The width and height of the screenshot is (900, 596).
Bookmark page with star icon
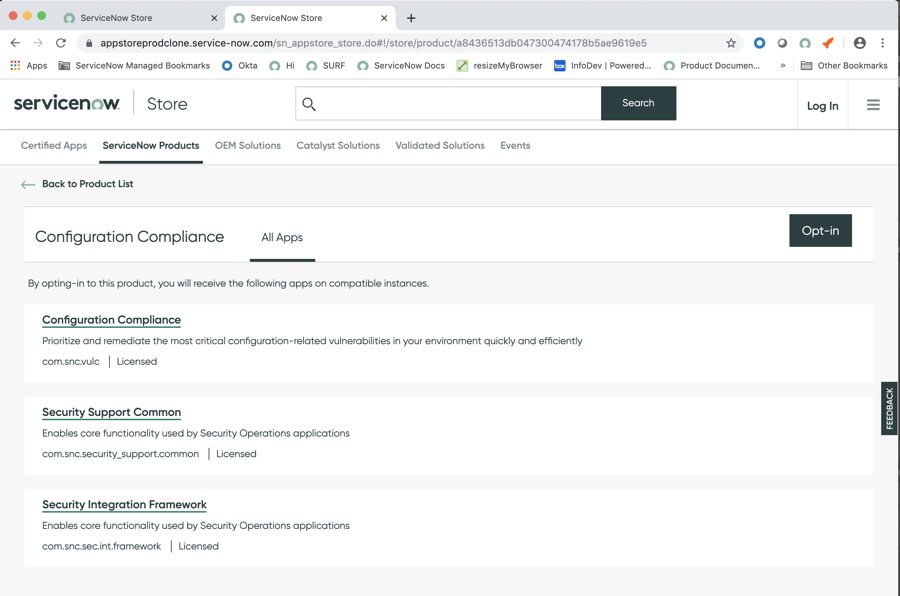[731, 43]
